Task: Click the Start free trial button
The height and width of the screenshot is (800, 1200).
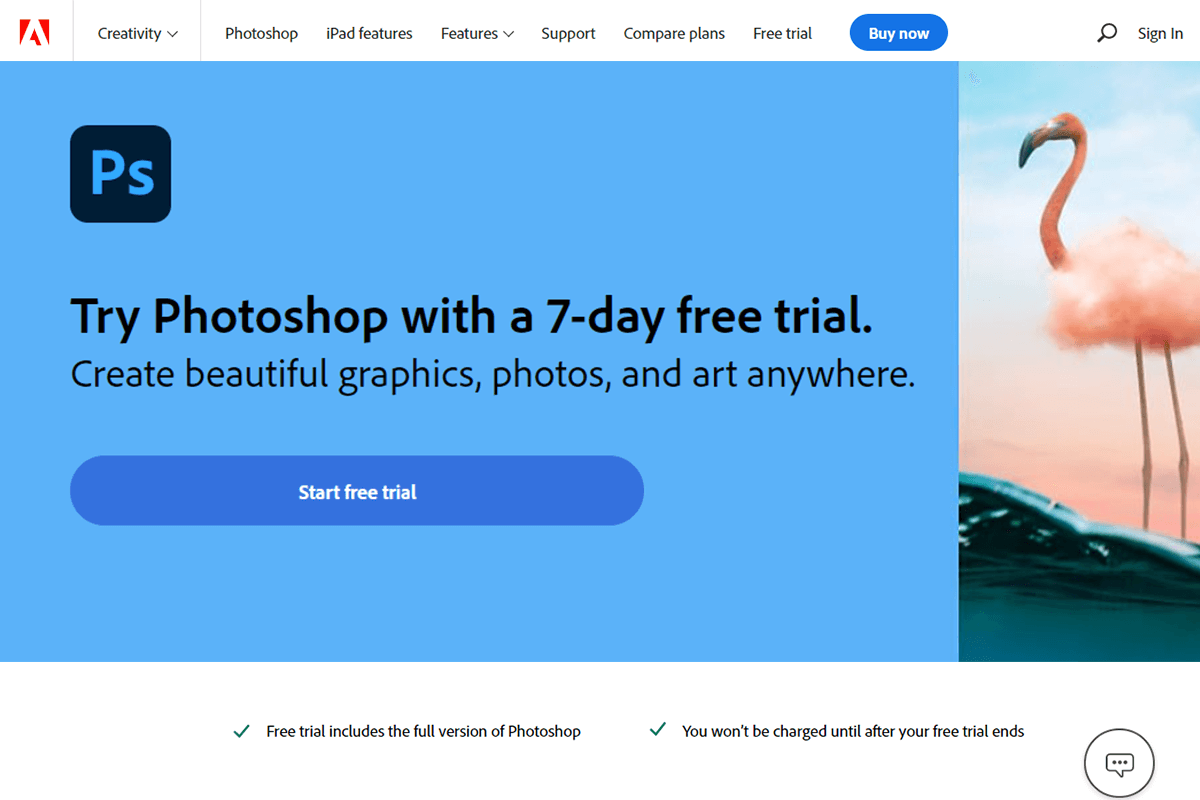Action: pos(357,491)
